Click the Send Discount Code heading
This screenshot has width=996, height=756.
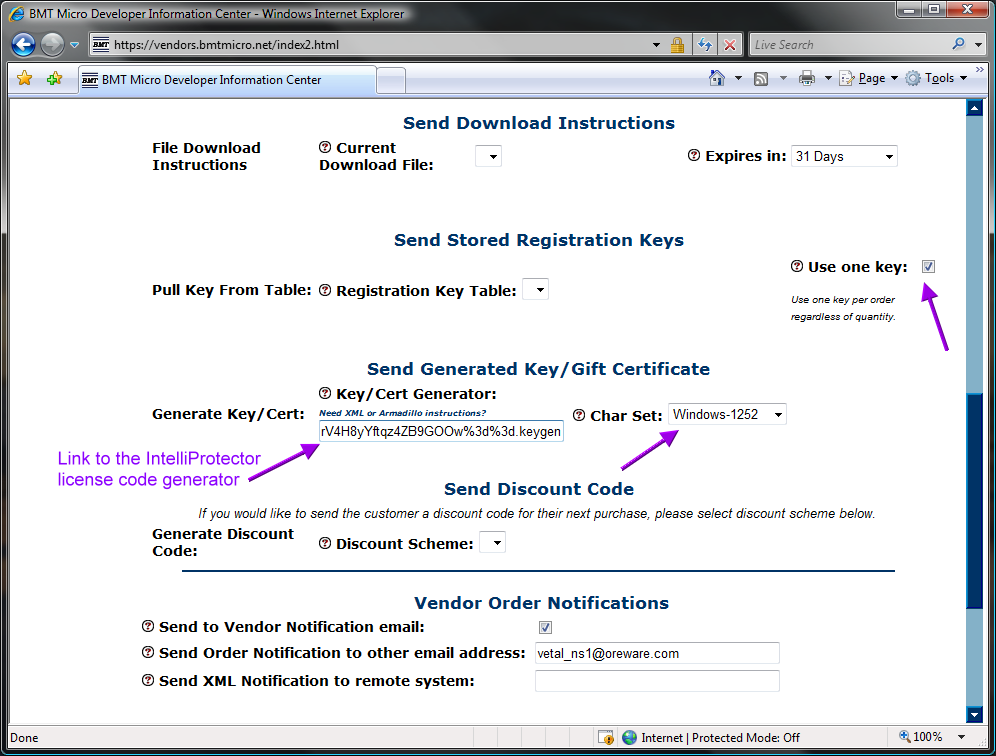pos(539,489)
